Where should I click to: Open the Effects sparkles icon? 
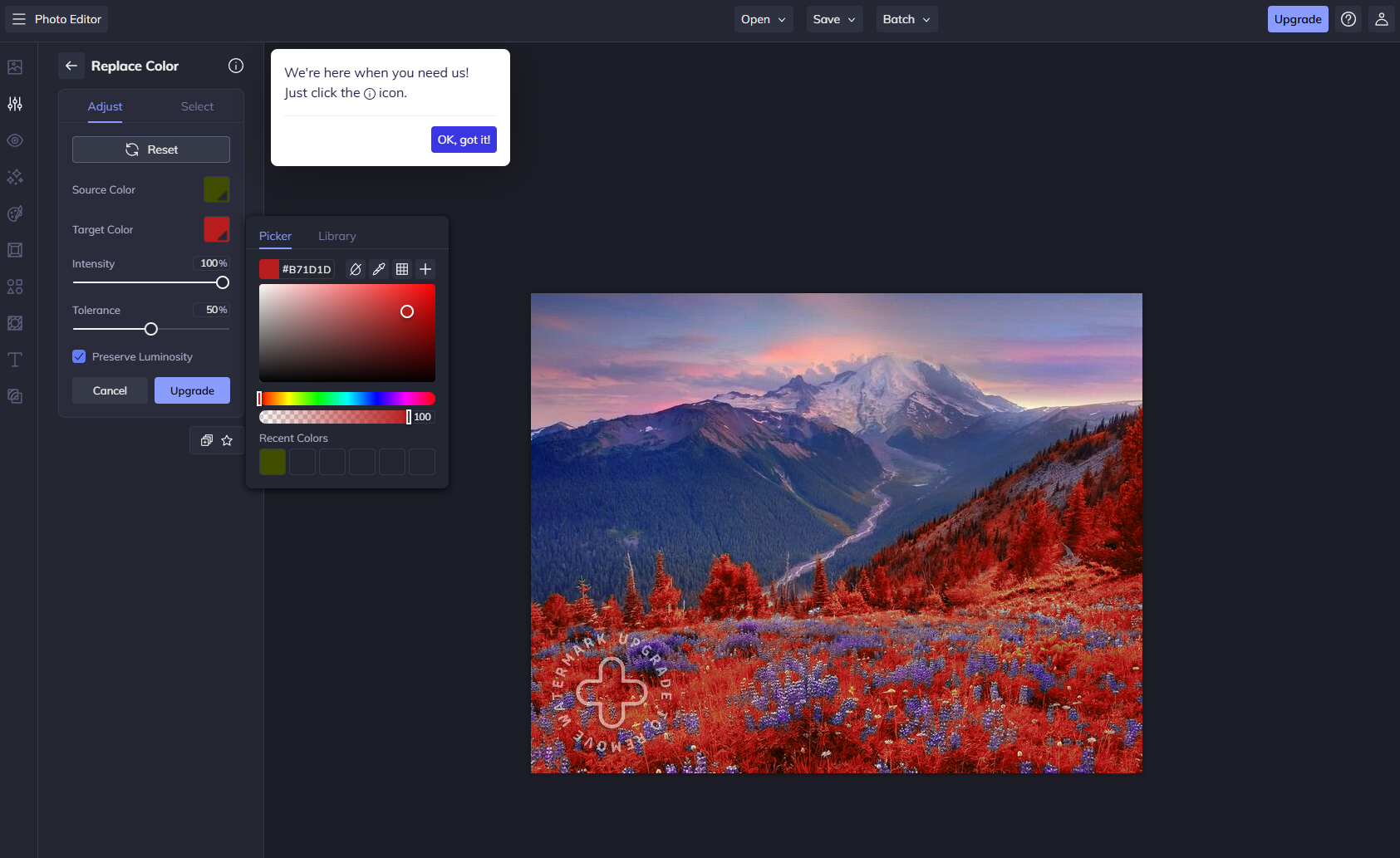tap(15, 177)
